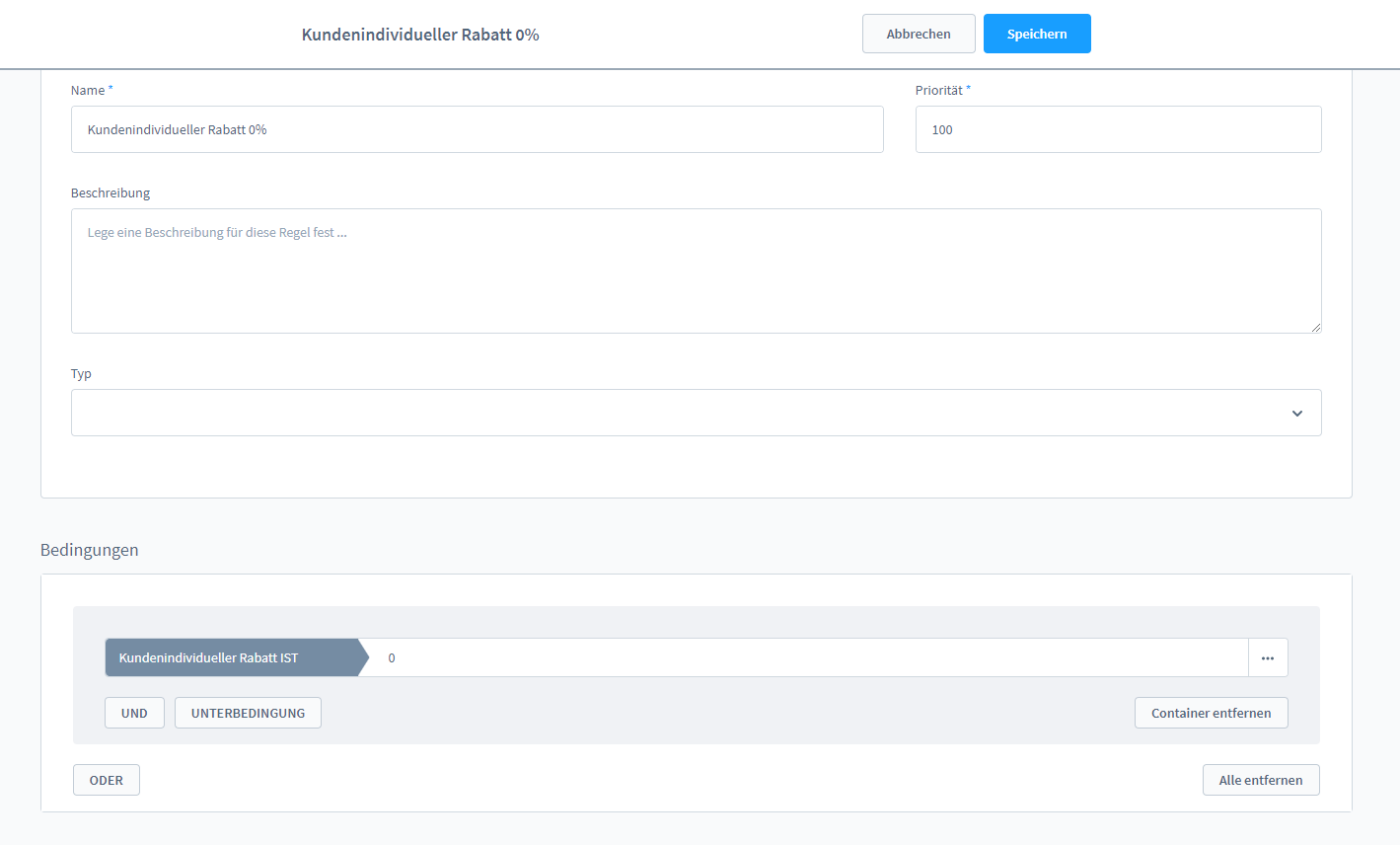
Task: Click into the Priorität field
Action: click(x=1118, y=129)
